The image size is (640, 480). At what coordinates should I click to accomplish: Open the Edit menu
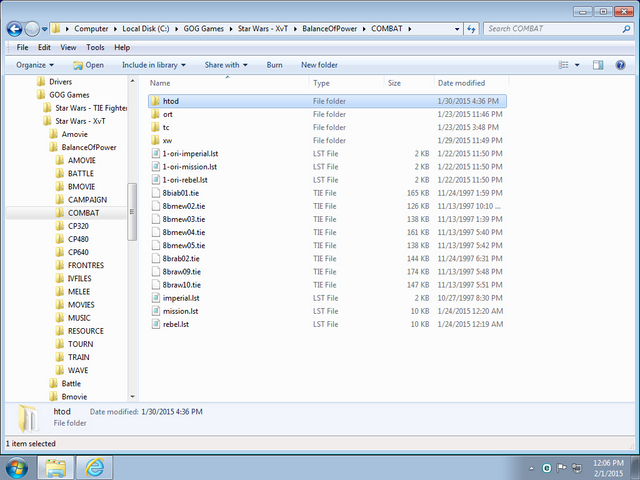pos(44,47)
